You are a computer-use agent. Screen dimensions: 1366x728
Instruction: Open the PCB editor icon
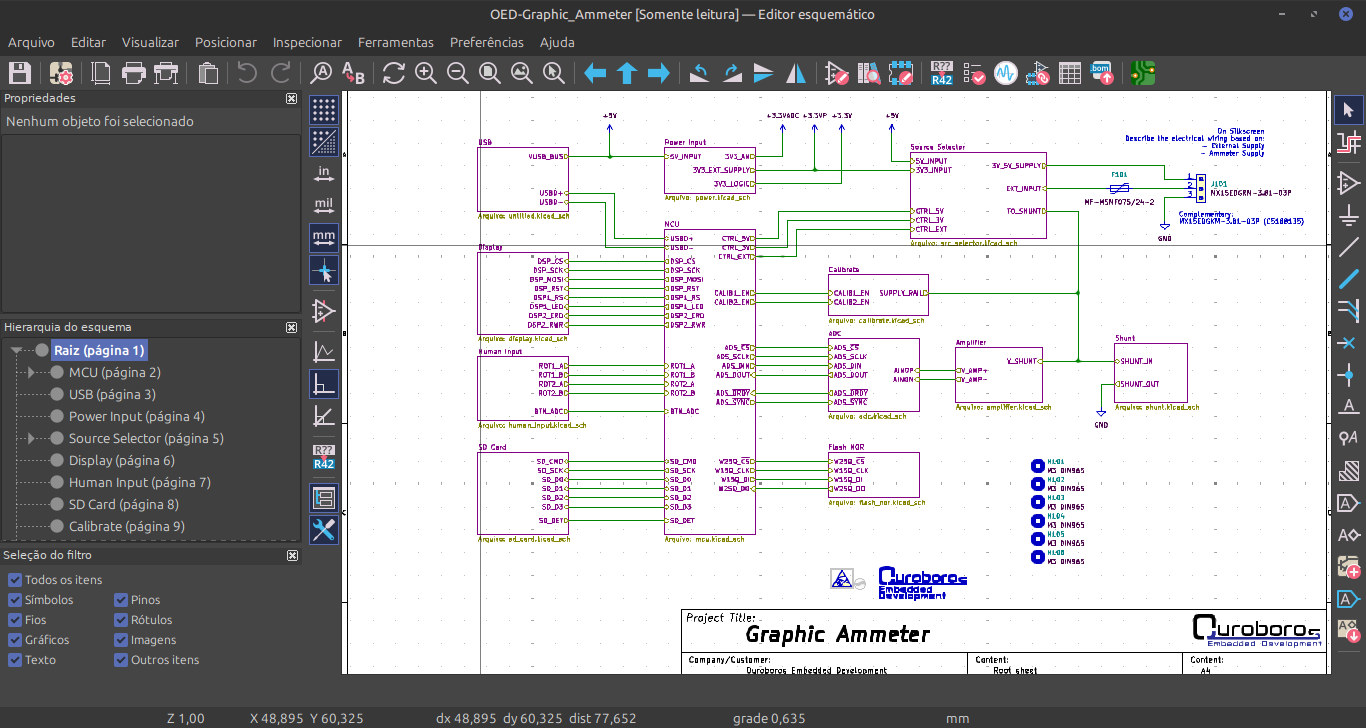click(x=1144, y=73)
